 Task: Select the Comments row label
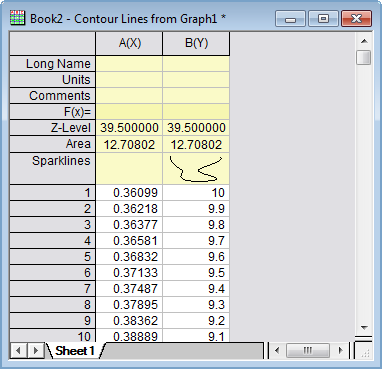53,96
